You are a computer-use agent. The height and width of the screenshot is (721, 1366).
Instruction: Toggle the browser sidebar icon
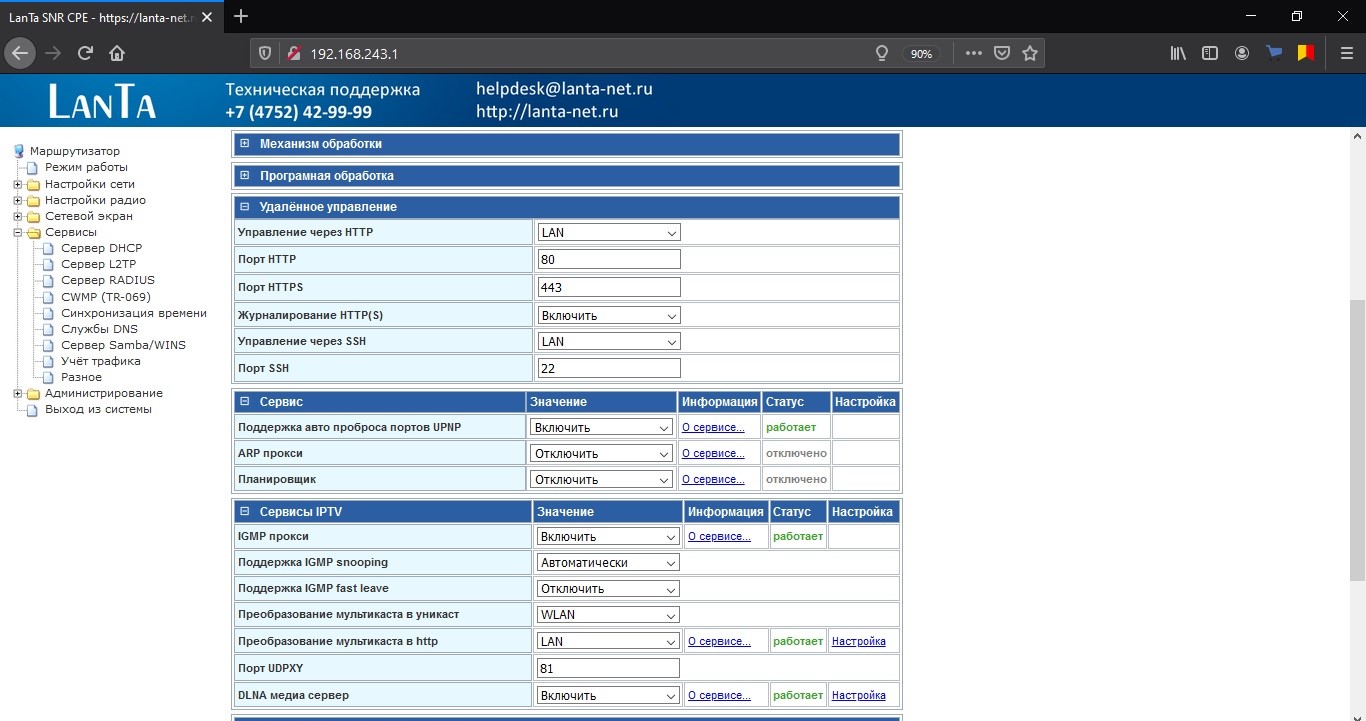pyautogui.click(x=1210, y=53)
